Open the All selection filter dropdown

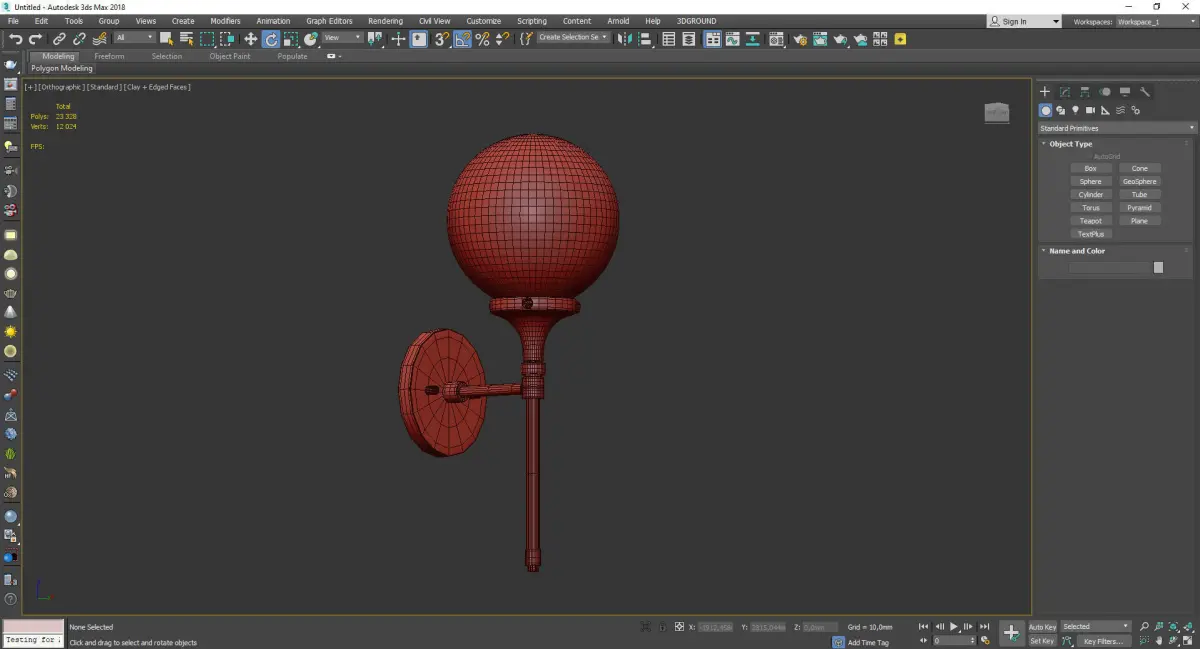tap(135, 38)
